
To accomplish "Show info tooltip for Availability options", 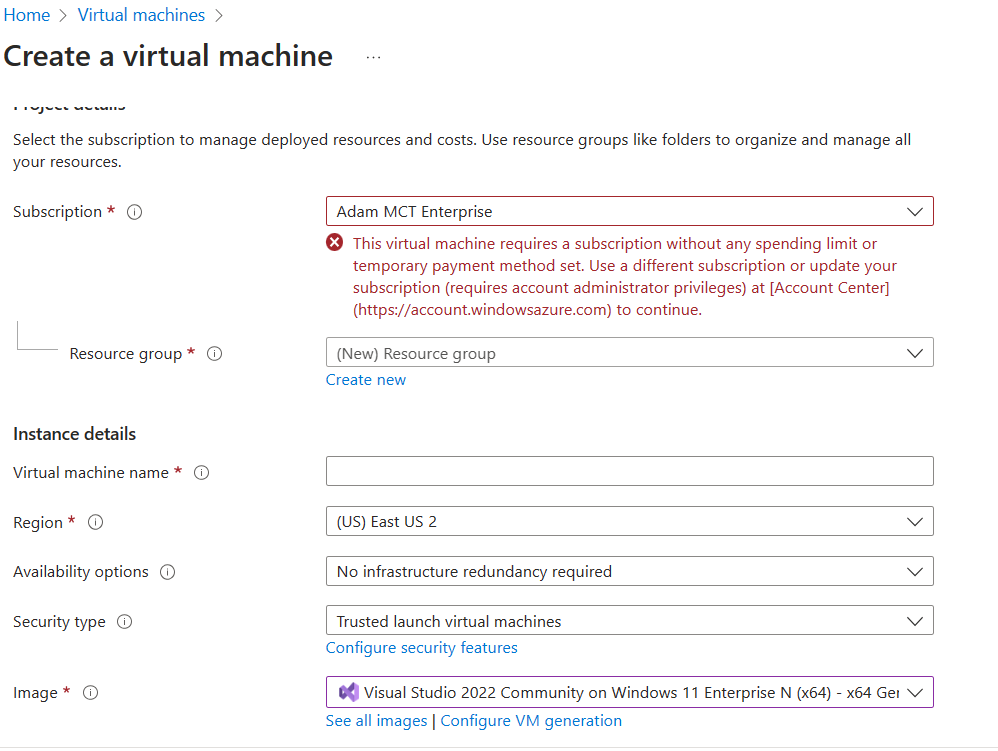I will tap(167, 572).
